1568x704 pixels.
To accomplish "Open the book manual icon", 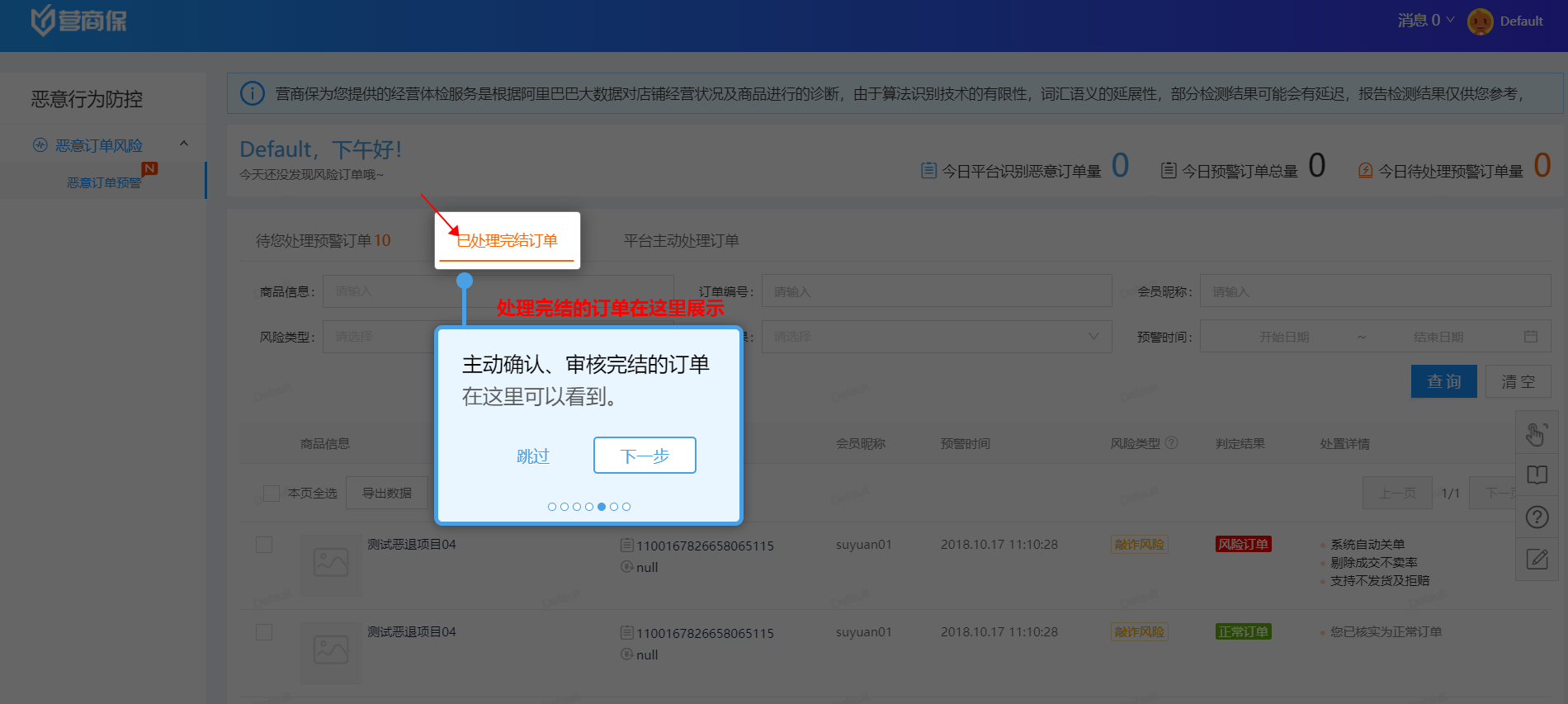I will (1537, 475).
